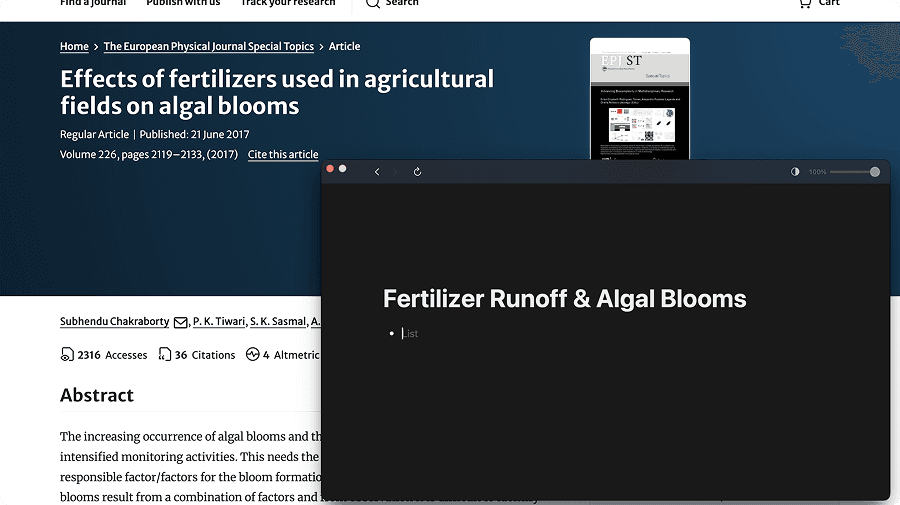The image size is (900, 505).
Task: Place cursor in the empty List bullet
Action: [410, 333]
